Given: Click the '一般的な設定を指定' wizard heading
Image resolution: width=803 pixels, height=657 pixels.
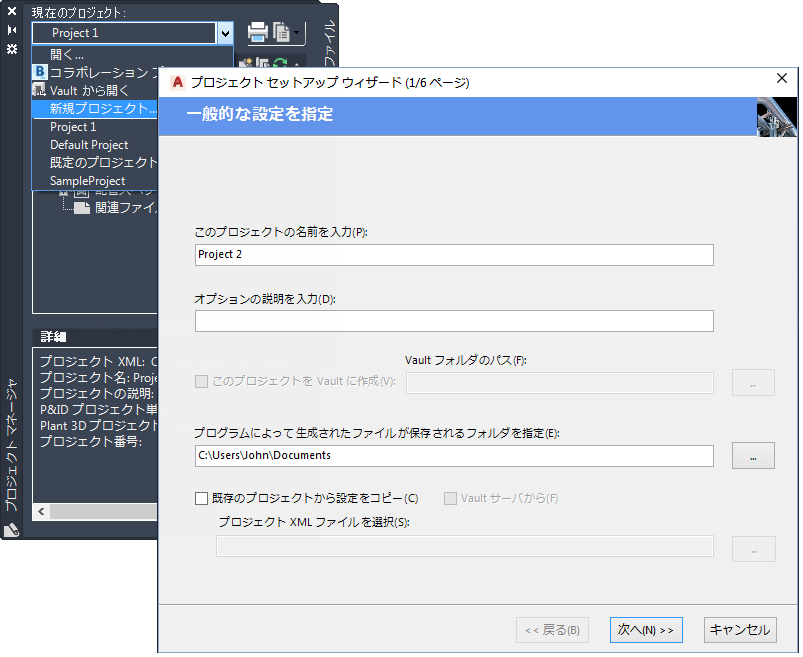Looking at the screenshot, I should (260, 114).
